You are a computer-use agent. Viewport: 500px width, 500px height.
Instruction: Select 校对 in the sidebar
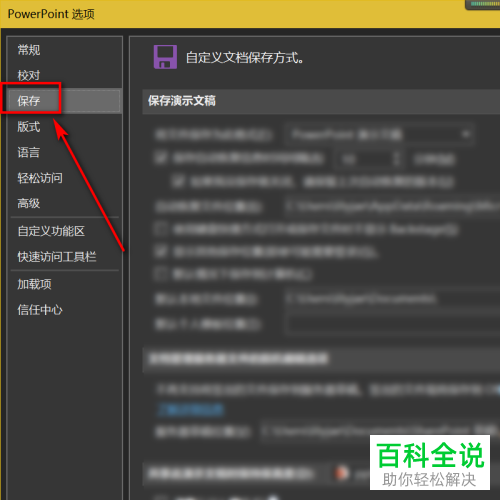pyautogui.click(x=29, y=75)
